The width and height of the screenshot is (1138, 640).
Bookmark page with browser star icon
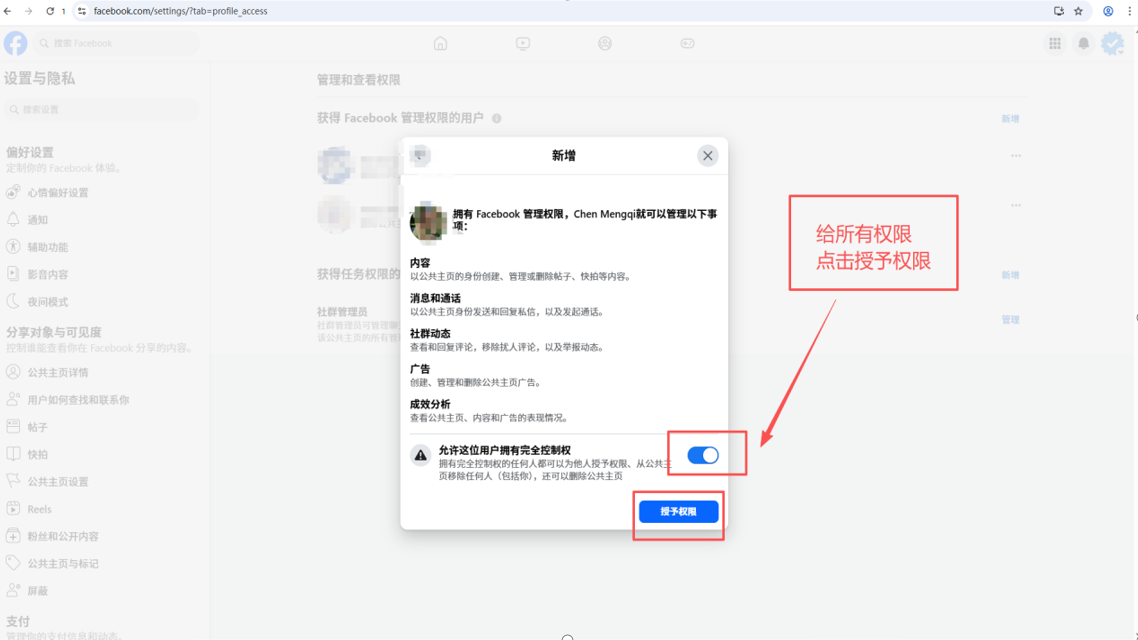pos(1078,11)
